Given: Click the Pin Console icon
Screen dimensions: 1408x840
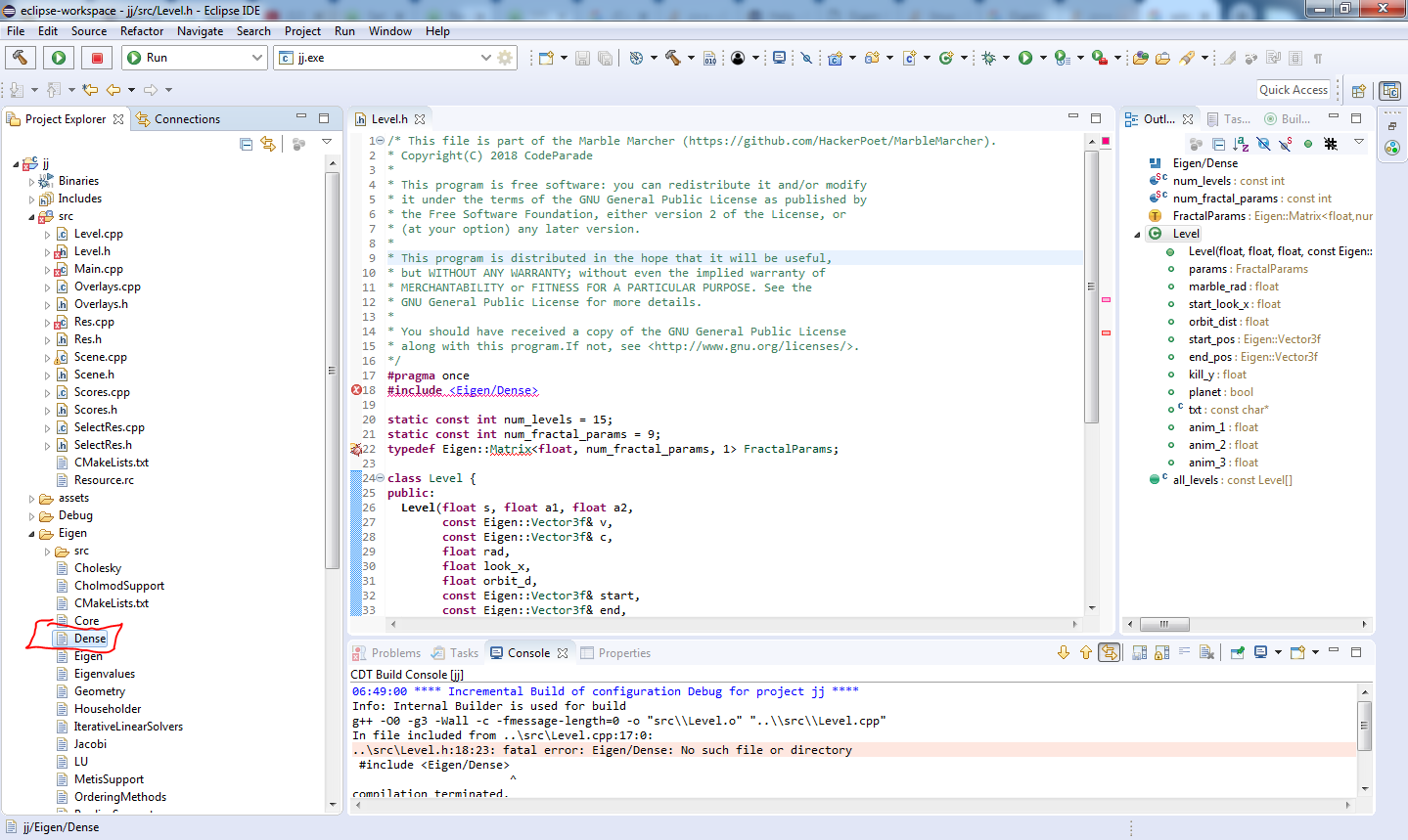Looking at the screenshot, I should (x=1237, y=652).
